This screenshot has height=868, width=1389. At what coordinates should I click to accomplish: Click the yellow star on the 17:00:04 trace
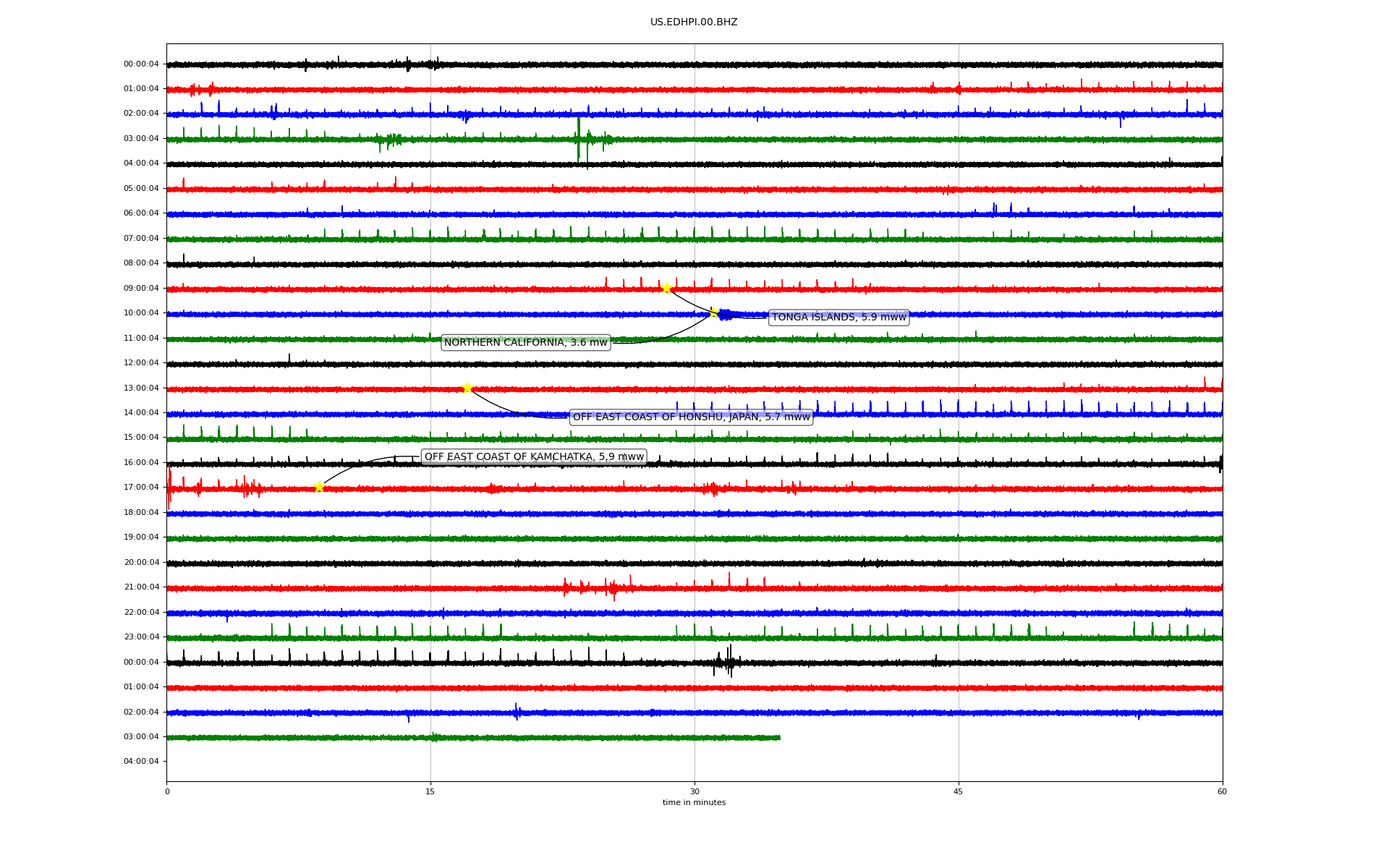point(319,487)
